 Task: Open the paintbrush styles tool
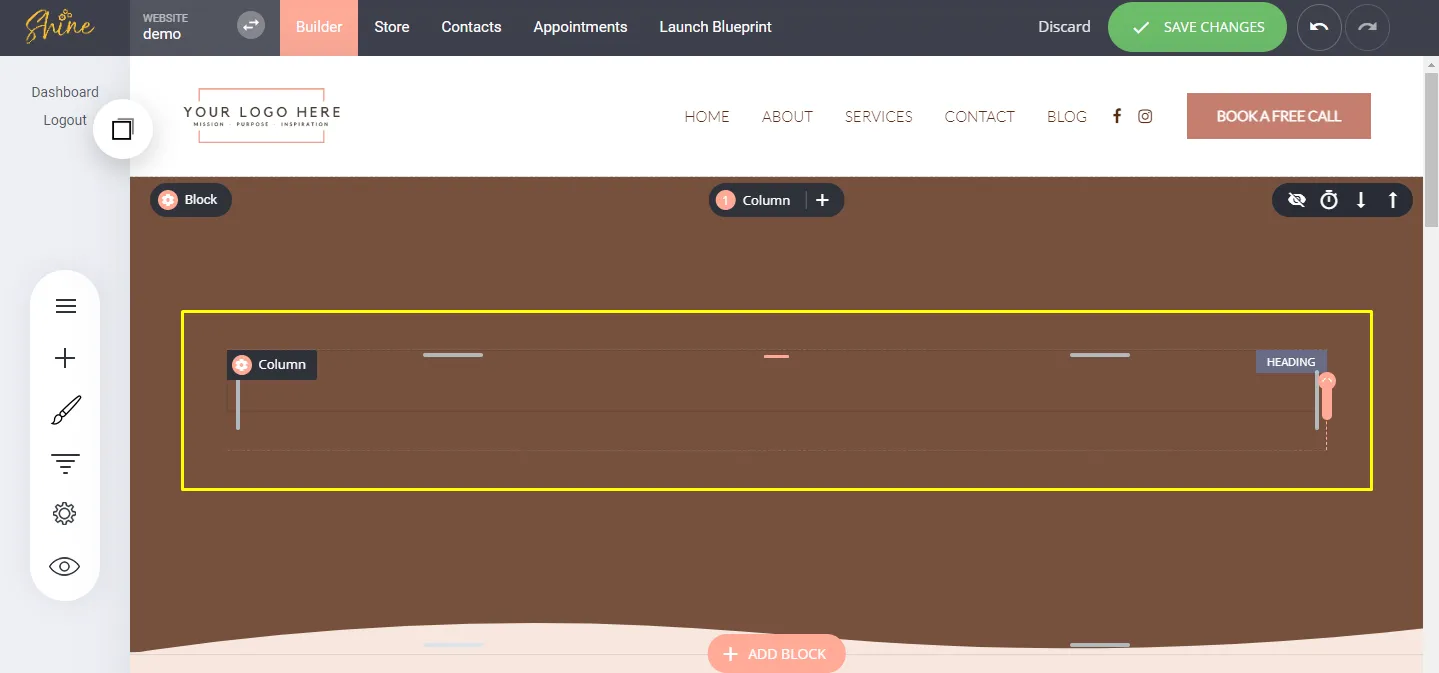pyautogui.click(x=65, y=410)
